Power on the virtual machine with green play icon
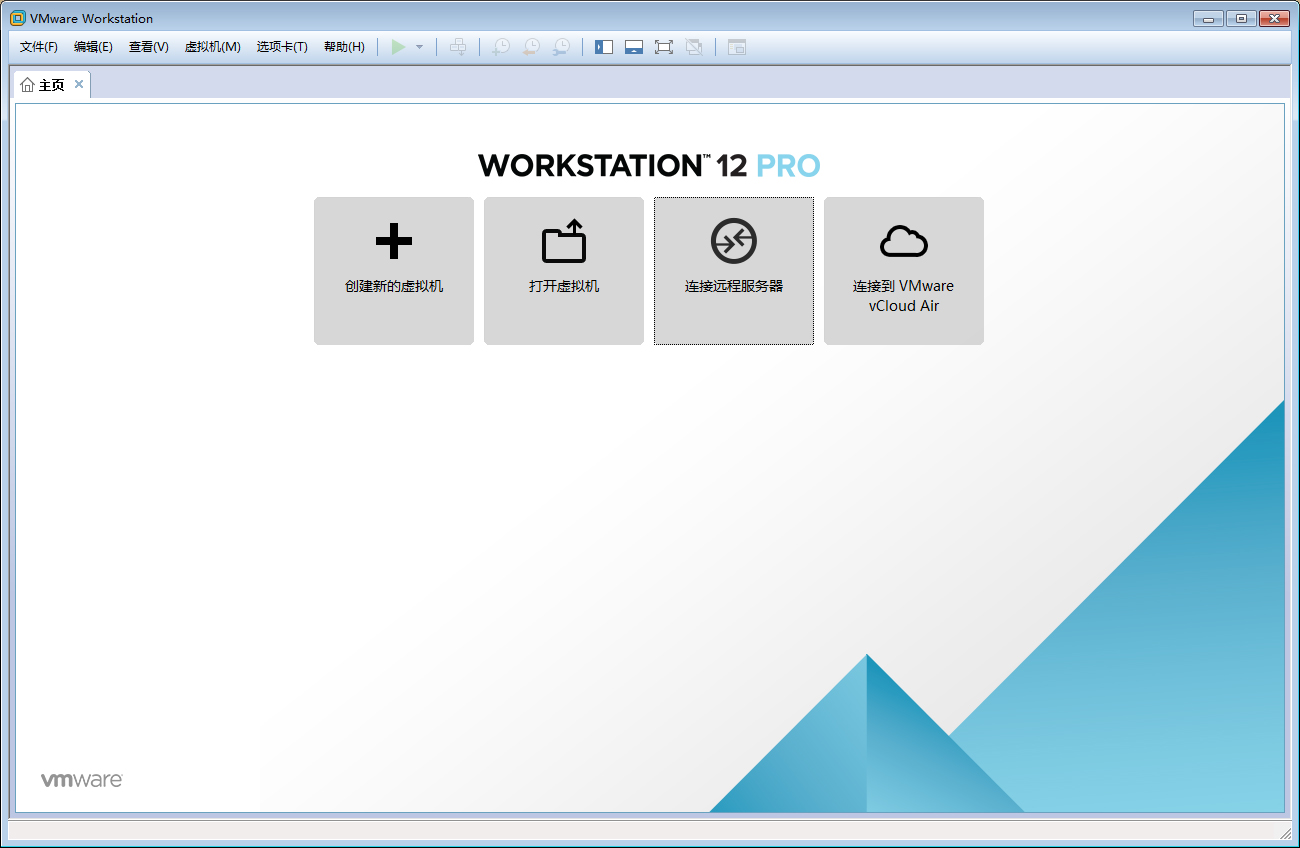The height and width of the screenshot is (848, 1300). (x=398, y=46)
